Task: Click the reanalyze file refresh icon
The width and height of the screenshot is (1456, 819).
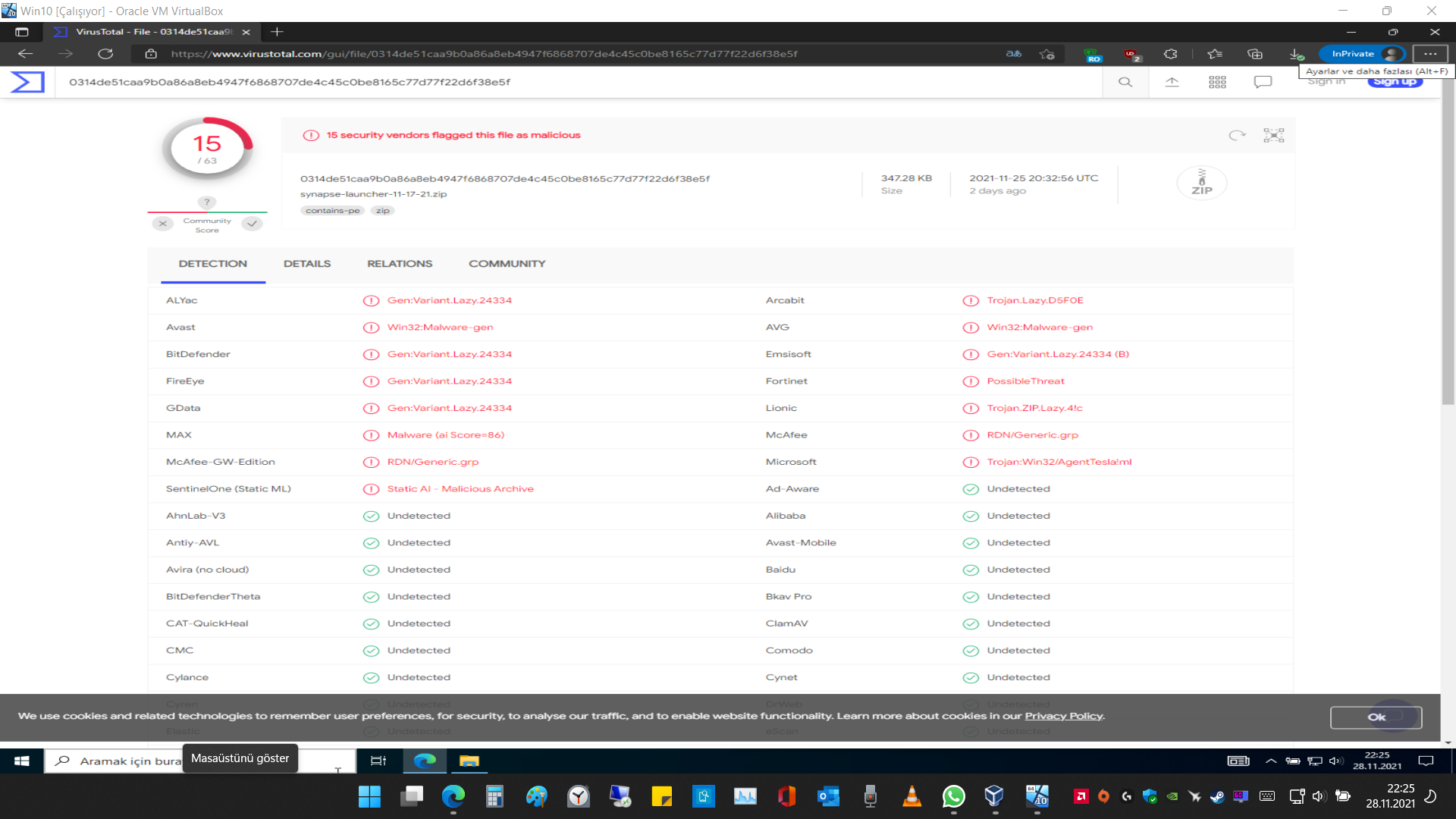Action: [1237, 135]
